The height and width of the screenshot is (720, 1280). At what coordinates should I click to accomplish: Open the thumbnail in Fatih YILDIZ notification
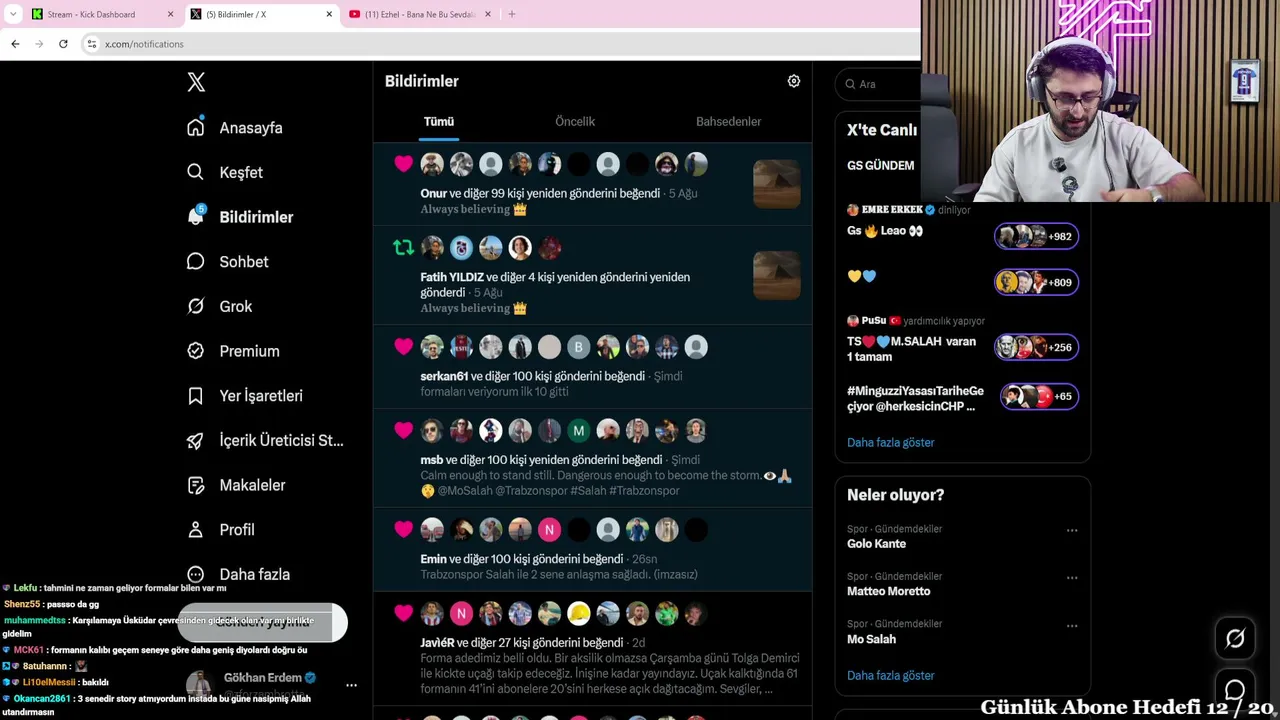point(776,275)
